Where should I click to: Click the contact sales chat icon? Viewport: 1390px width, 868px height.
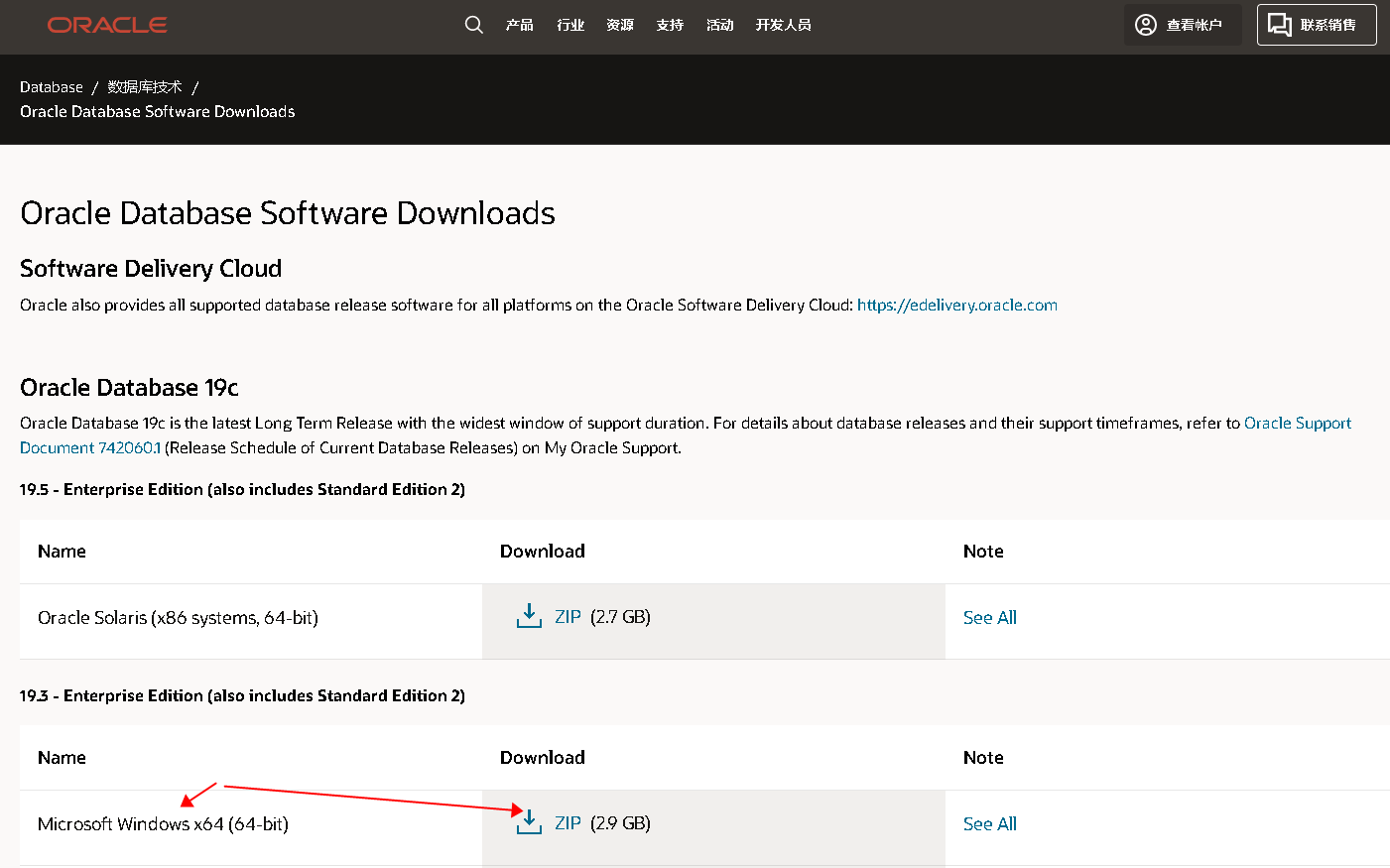pyautogui.click(x=1280, y=25)
